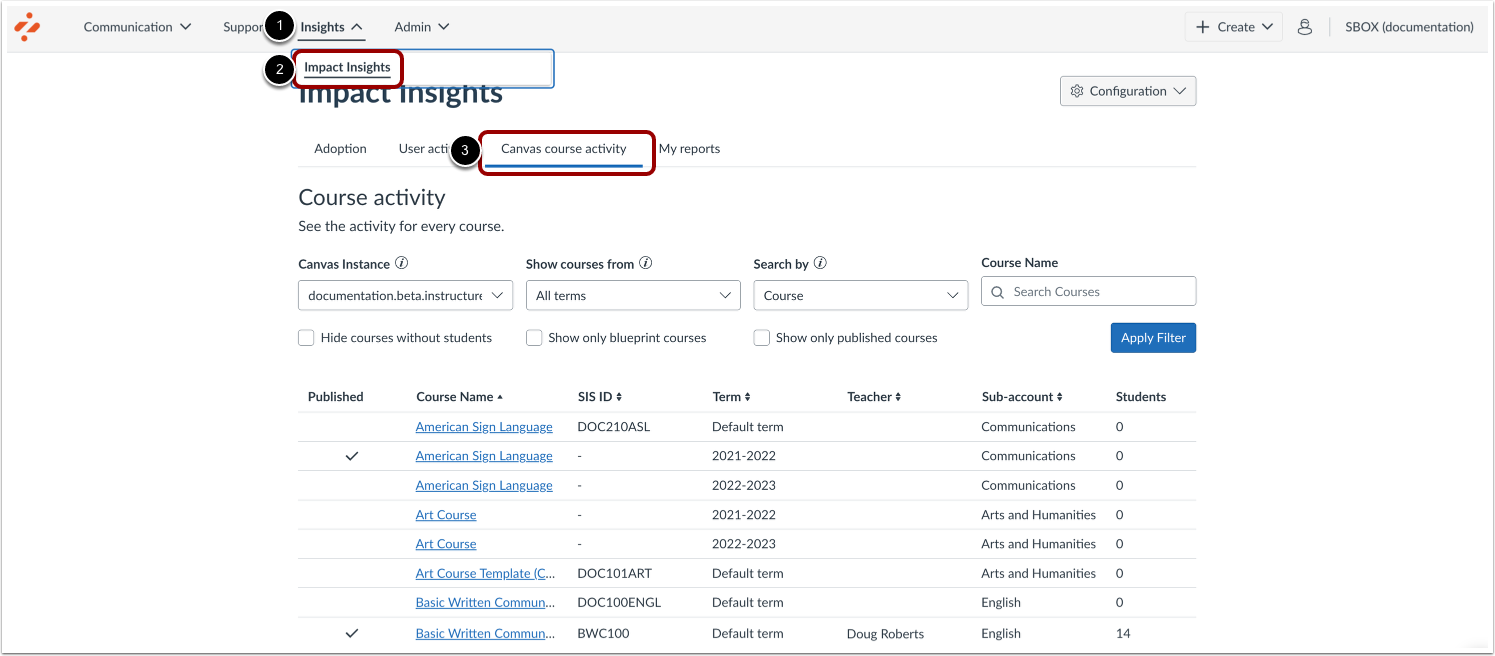Screen dimensions: 1495x656
Task: Switch to the Adoption tab
Action: pyautogui.click(x=340, y=149)
